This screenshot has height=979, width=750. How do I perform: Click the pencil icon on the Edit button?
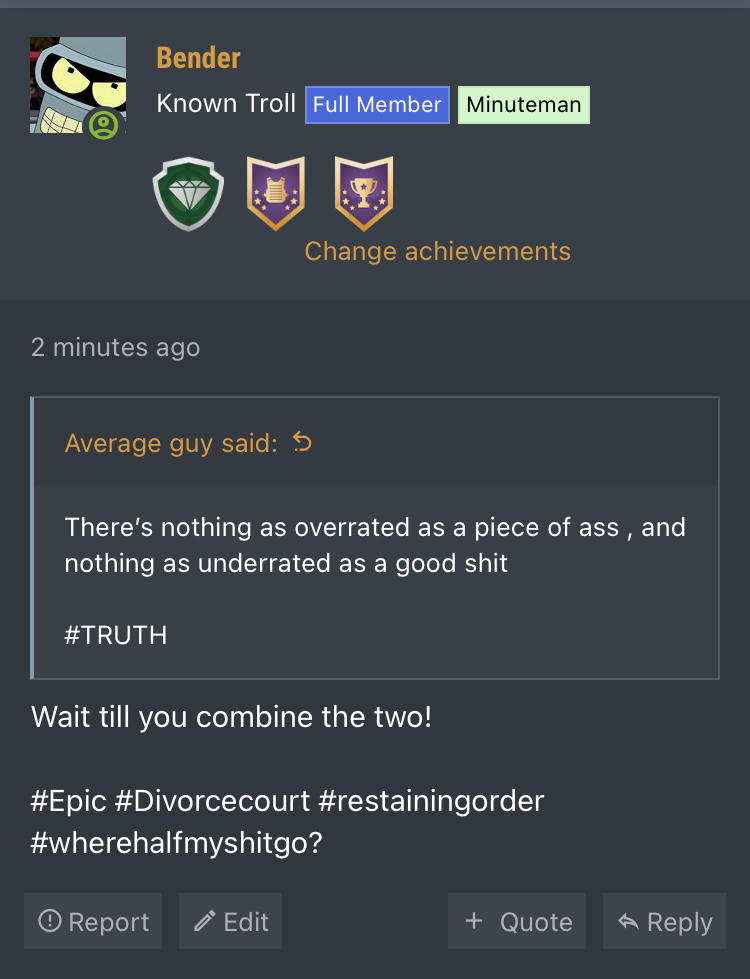(204, 921)
